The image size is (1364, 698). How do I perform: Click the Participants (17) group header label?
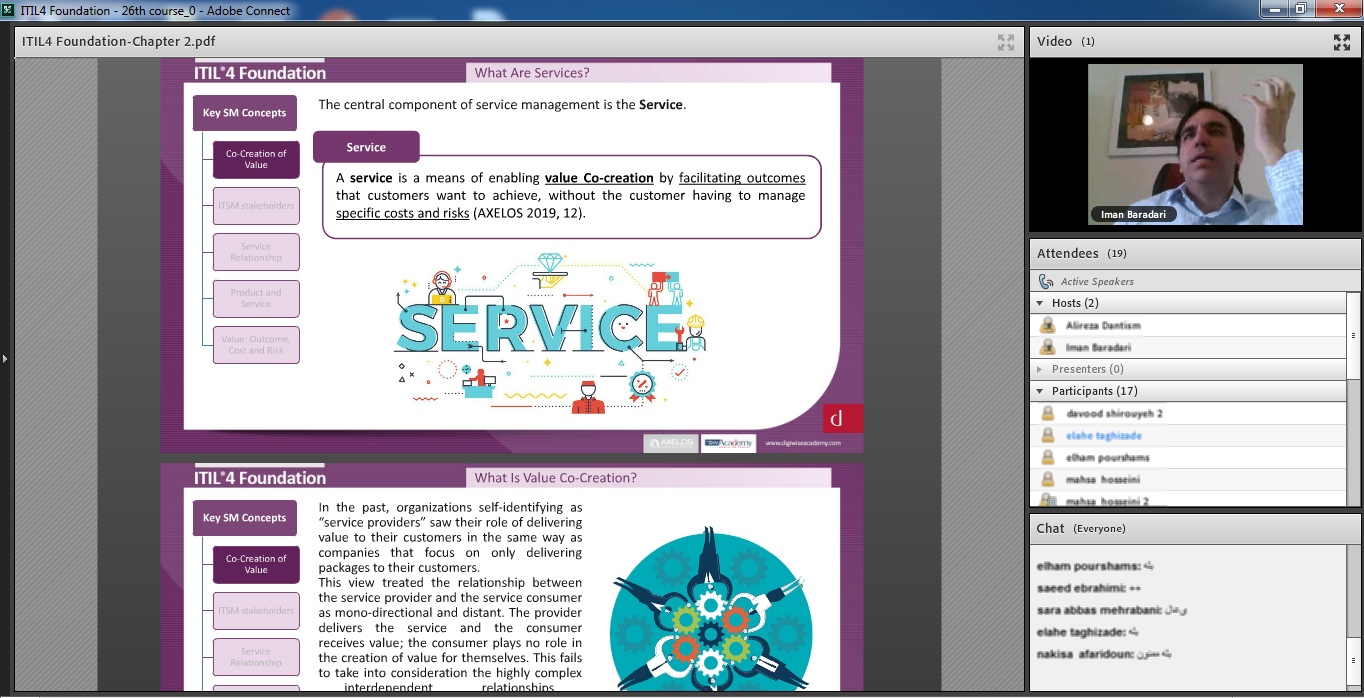click(x=1094, y=391)
